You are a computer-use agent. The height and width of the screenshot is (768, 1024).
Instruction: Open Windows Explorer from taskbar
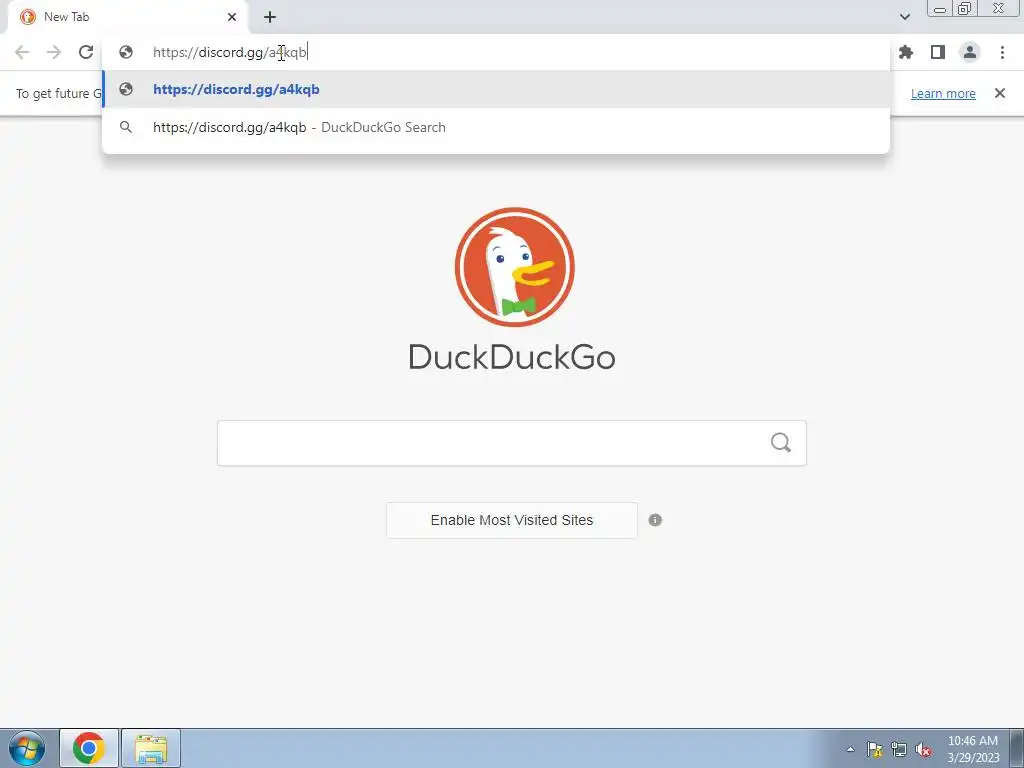click(151, 748)
